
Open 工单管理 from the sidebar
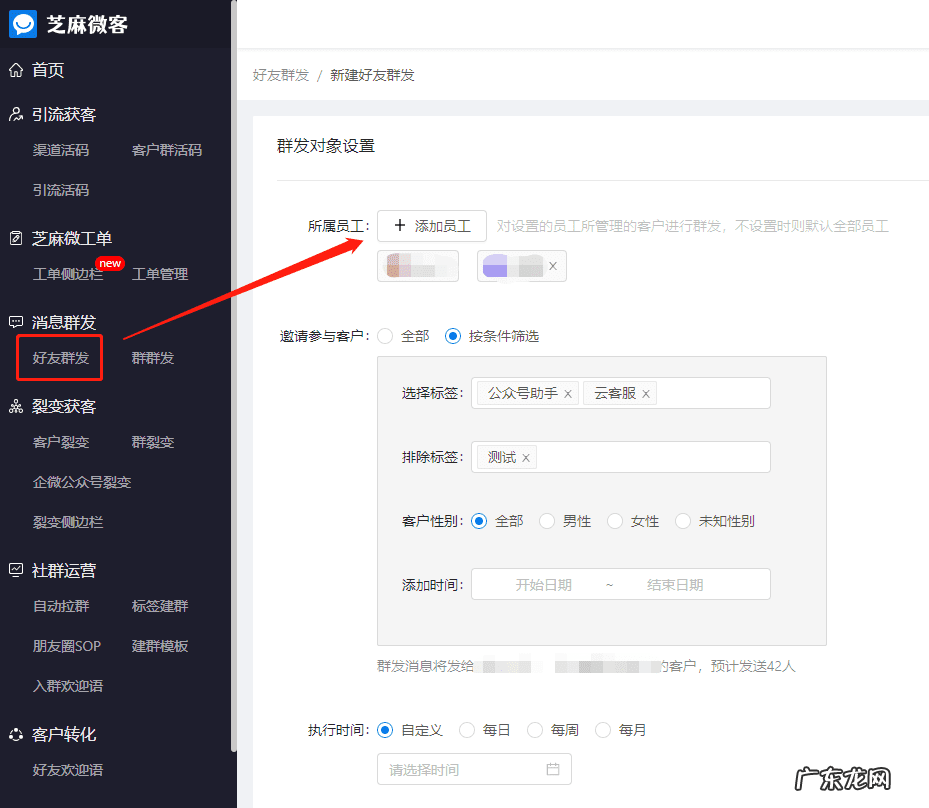pyautogui.click(x=159, y=274)
